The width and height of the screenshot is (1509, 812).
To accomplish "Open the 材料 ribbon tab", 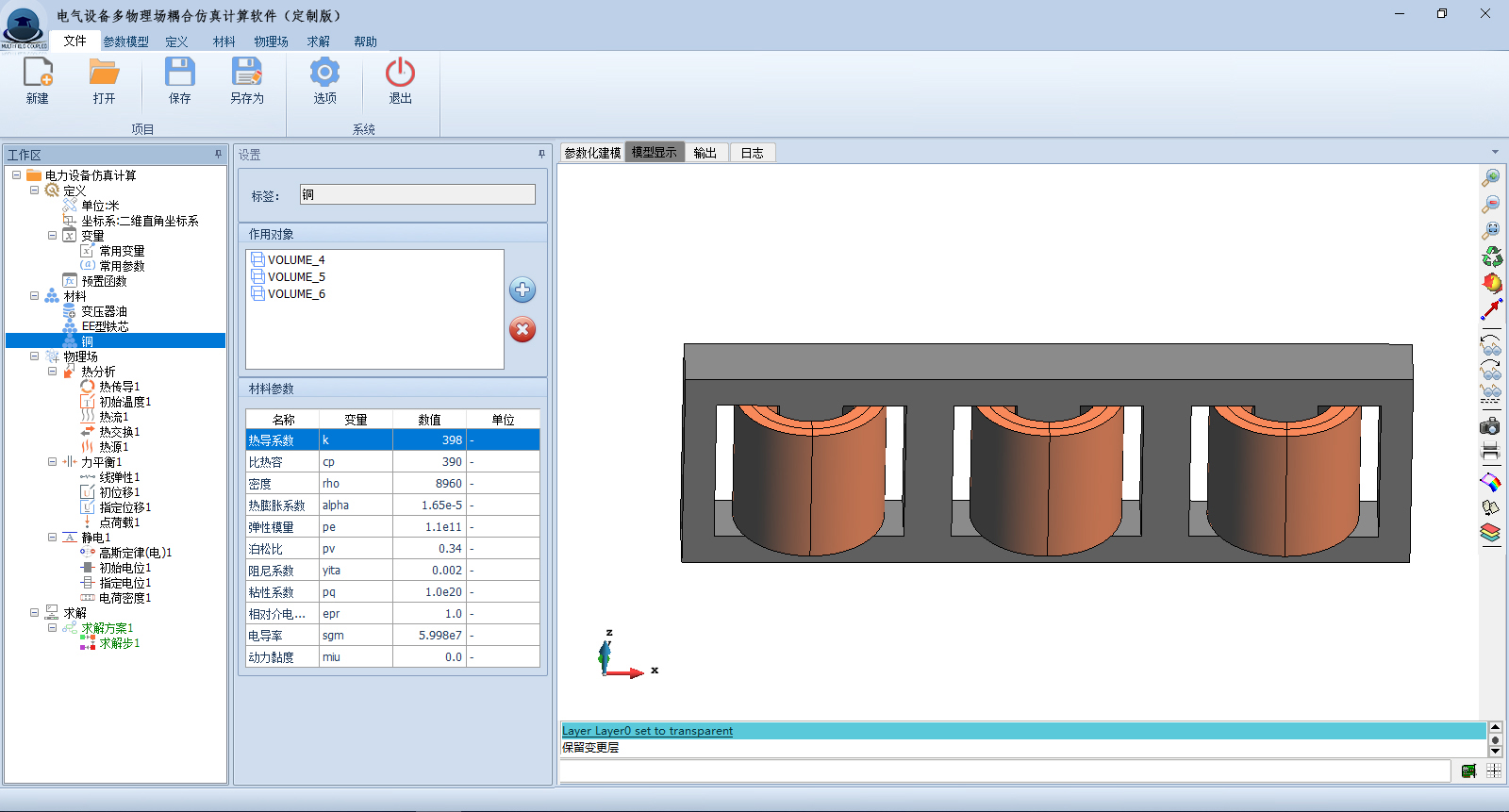I will [224, 41].
